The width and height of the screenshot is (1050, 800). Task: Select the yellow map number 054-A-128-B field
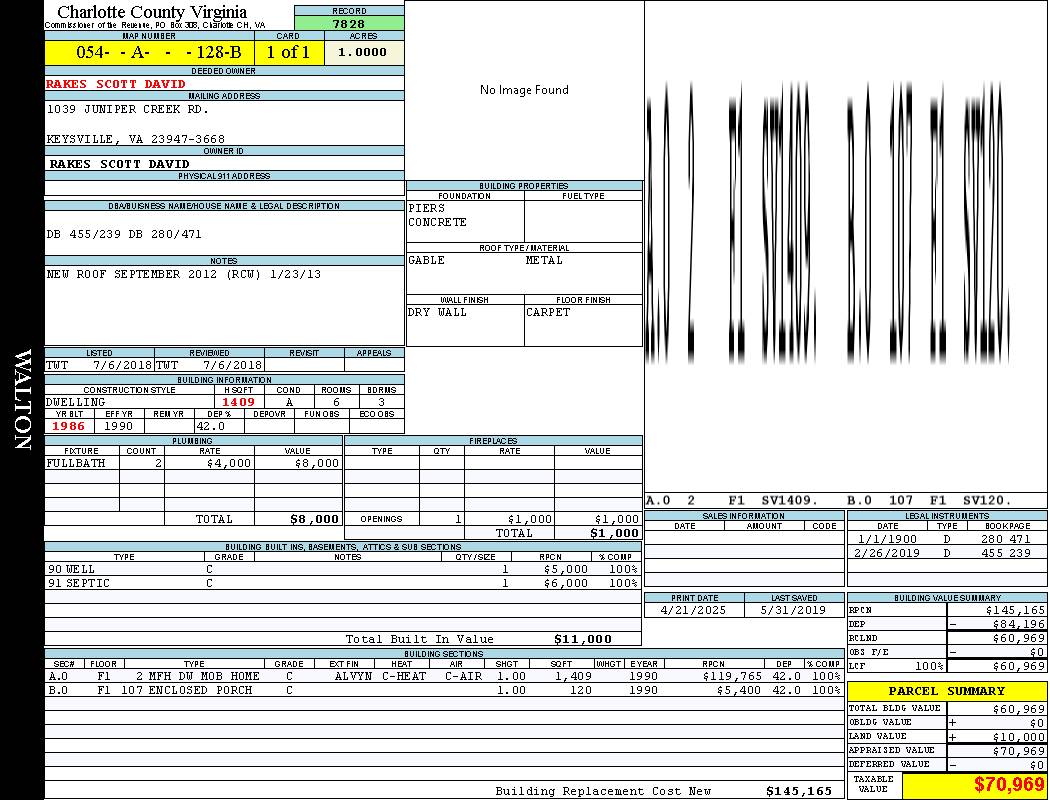(x=149, y=52)
